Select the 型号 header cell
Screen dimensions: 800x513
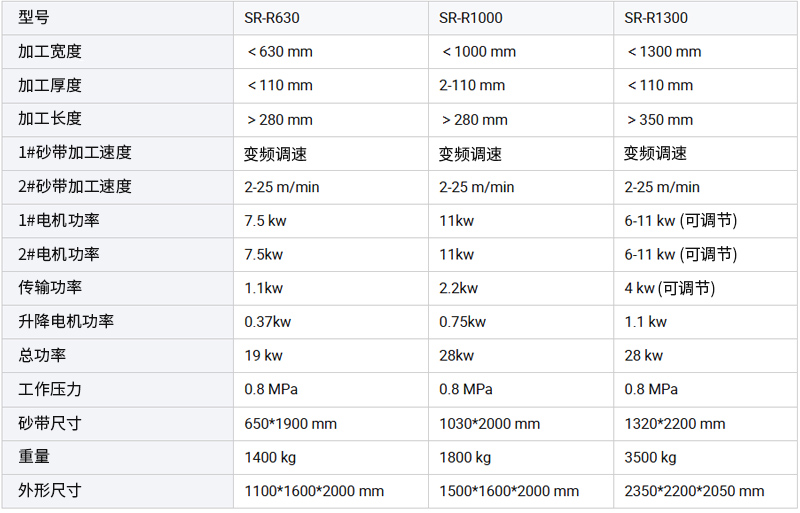click(118, 18)
